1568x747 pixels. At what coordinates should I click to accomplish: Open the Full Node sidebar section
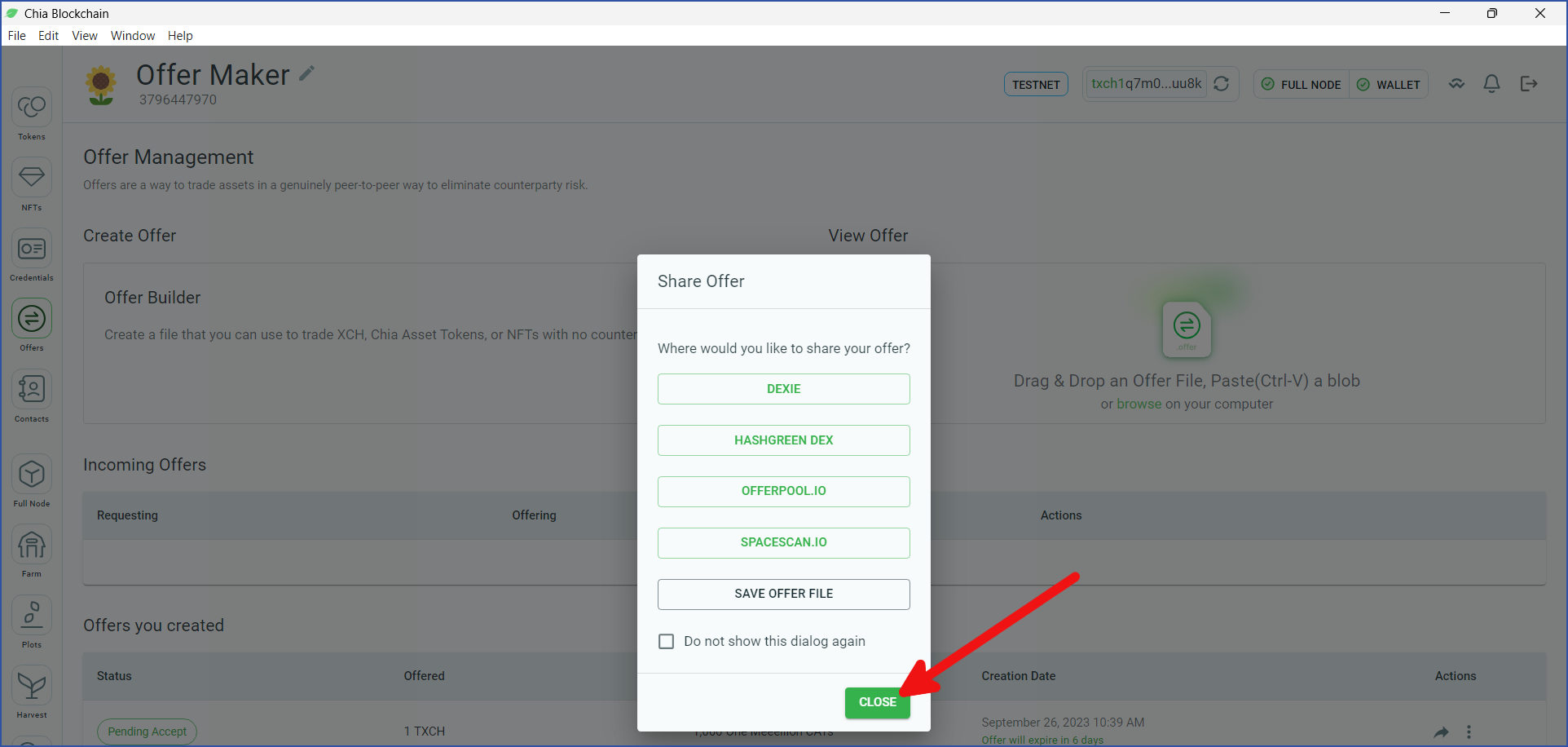(x=32, y=480)
